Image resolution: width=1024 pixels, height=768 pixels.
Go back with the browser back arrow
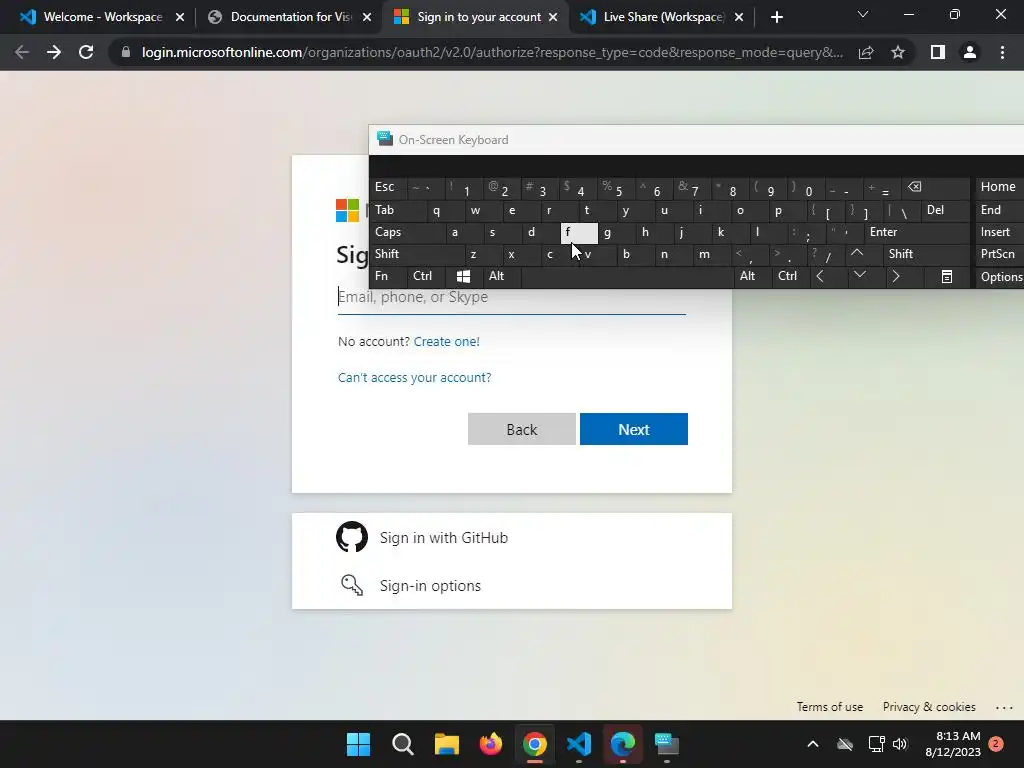[x=22, y=52]
